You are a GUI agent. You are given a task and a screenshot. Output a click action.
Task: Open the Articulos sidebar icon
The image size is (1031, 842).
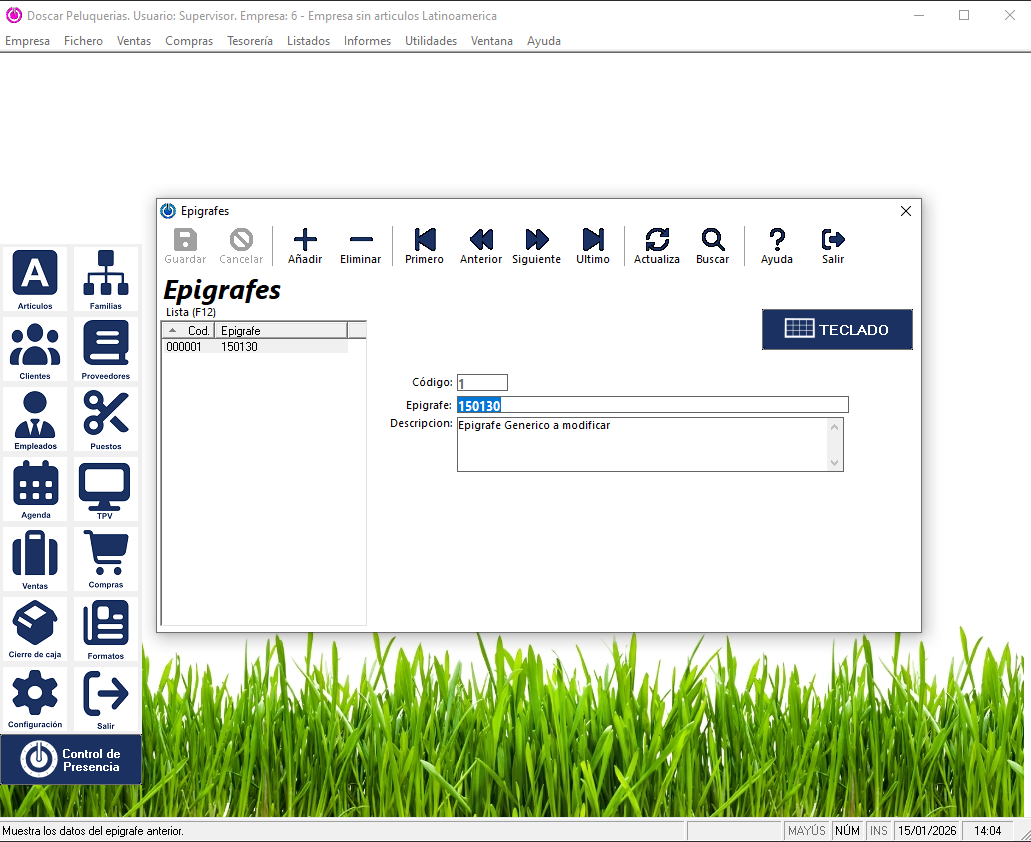coord(35,279)
